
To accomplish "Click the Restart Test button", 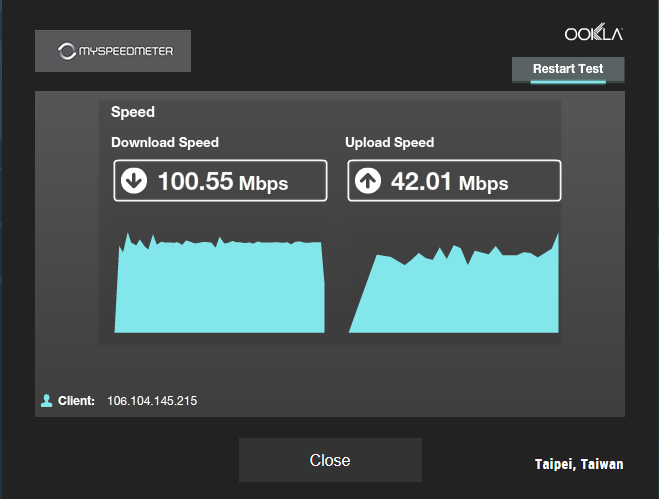I will [x=568, y=69].
